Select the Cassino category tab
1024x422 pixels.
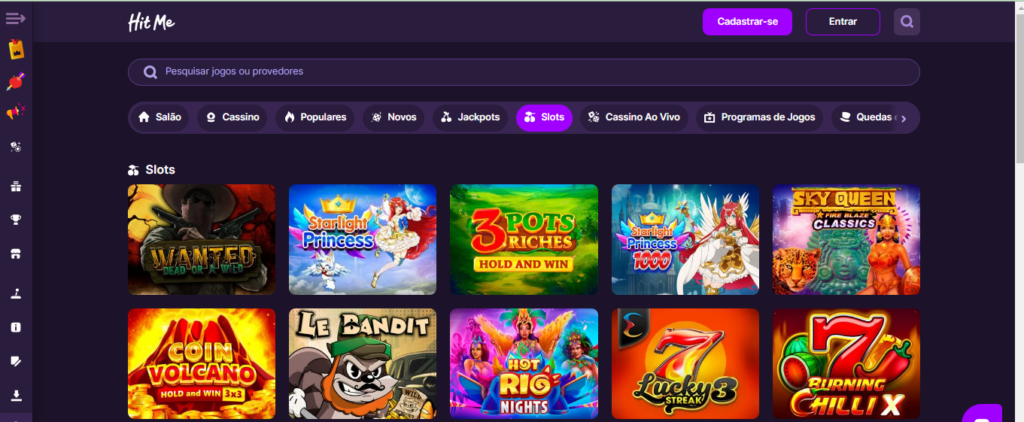[232, 118]
